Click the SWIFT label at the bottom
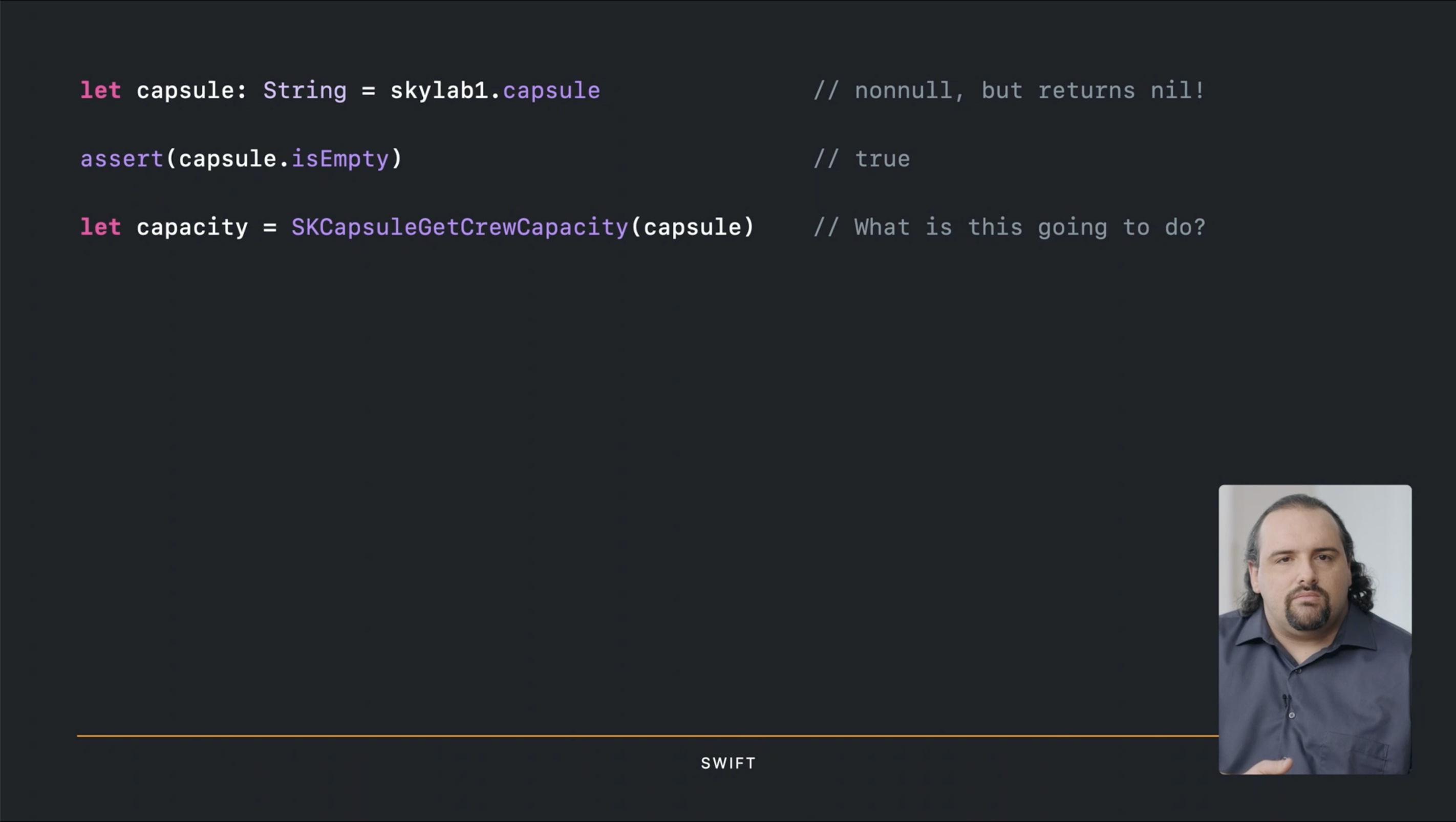This screenshot has height=822, width=1456. (728, 763)
